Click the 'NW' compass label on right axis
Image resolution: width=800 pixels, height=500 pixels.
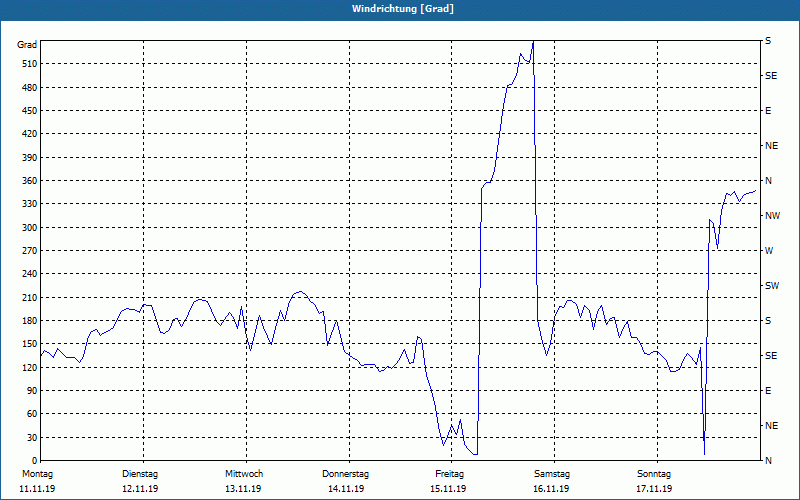(x=772, y=216)
